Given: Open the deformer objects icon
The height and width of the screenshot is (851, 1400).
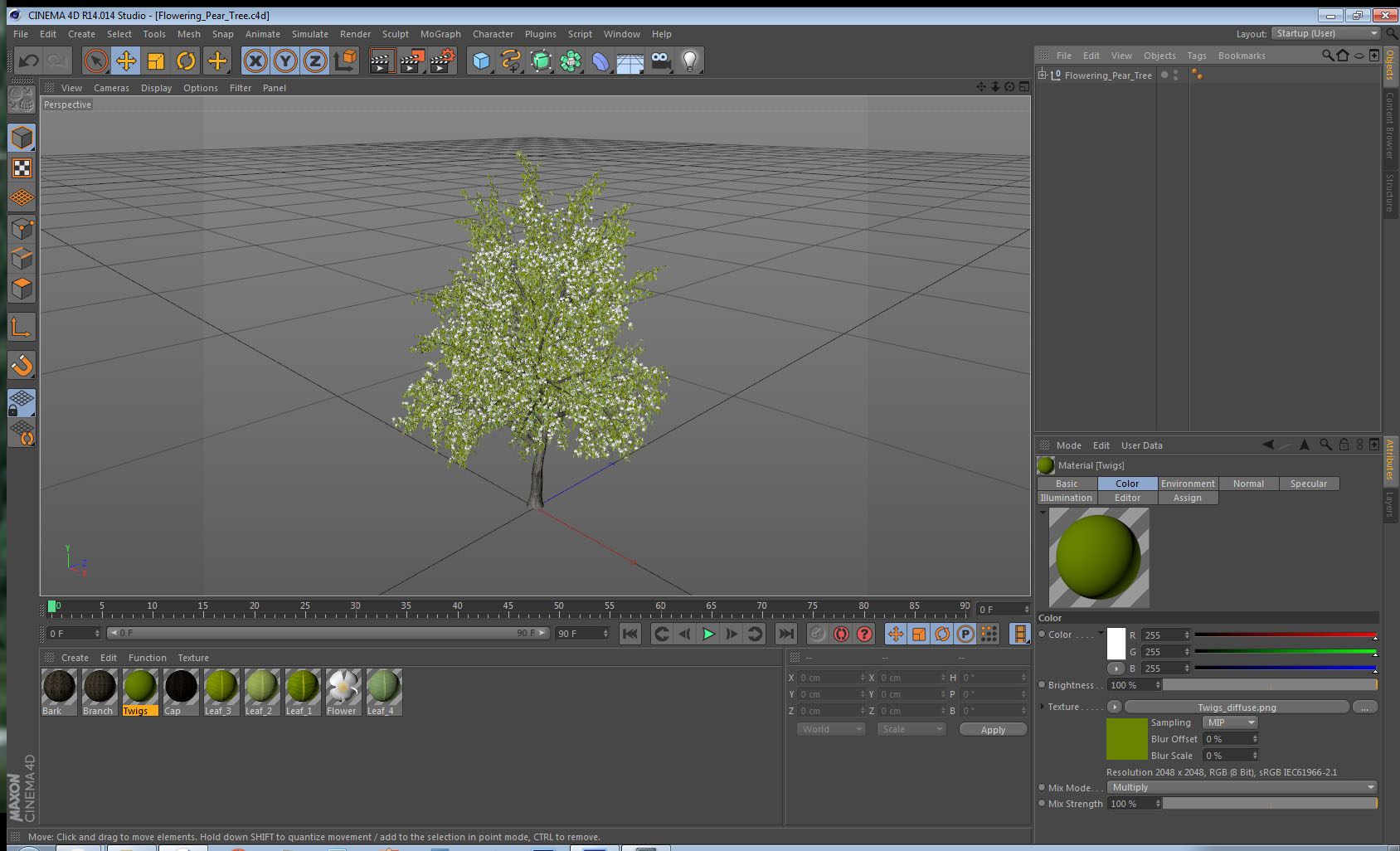Looking at the screenshot, I should (600, 61).
